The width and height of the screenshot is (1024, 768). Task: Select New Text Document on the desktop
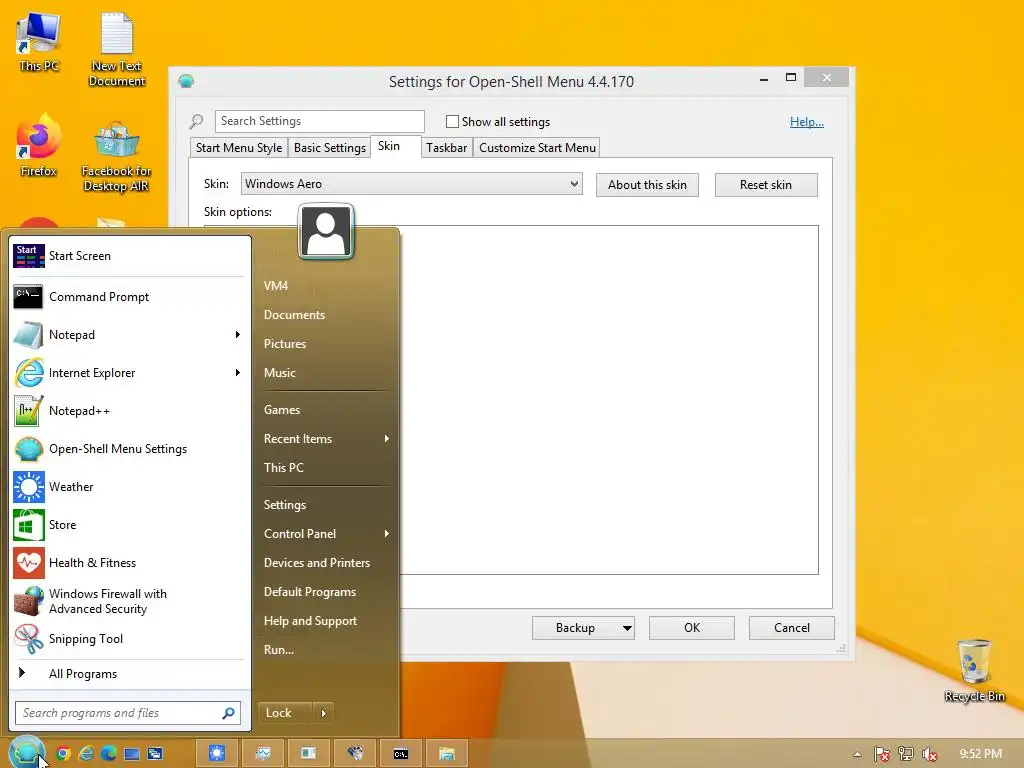point(117,50)
